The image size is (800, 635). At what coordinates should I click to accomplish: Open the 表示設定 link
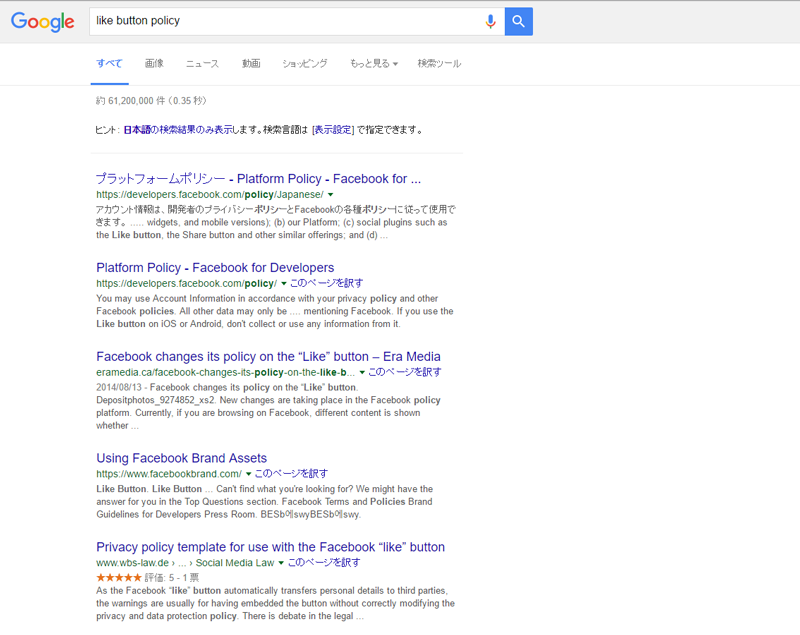coord(333,130)
